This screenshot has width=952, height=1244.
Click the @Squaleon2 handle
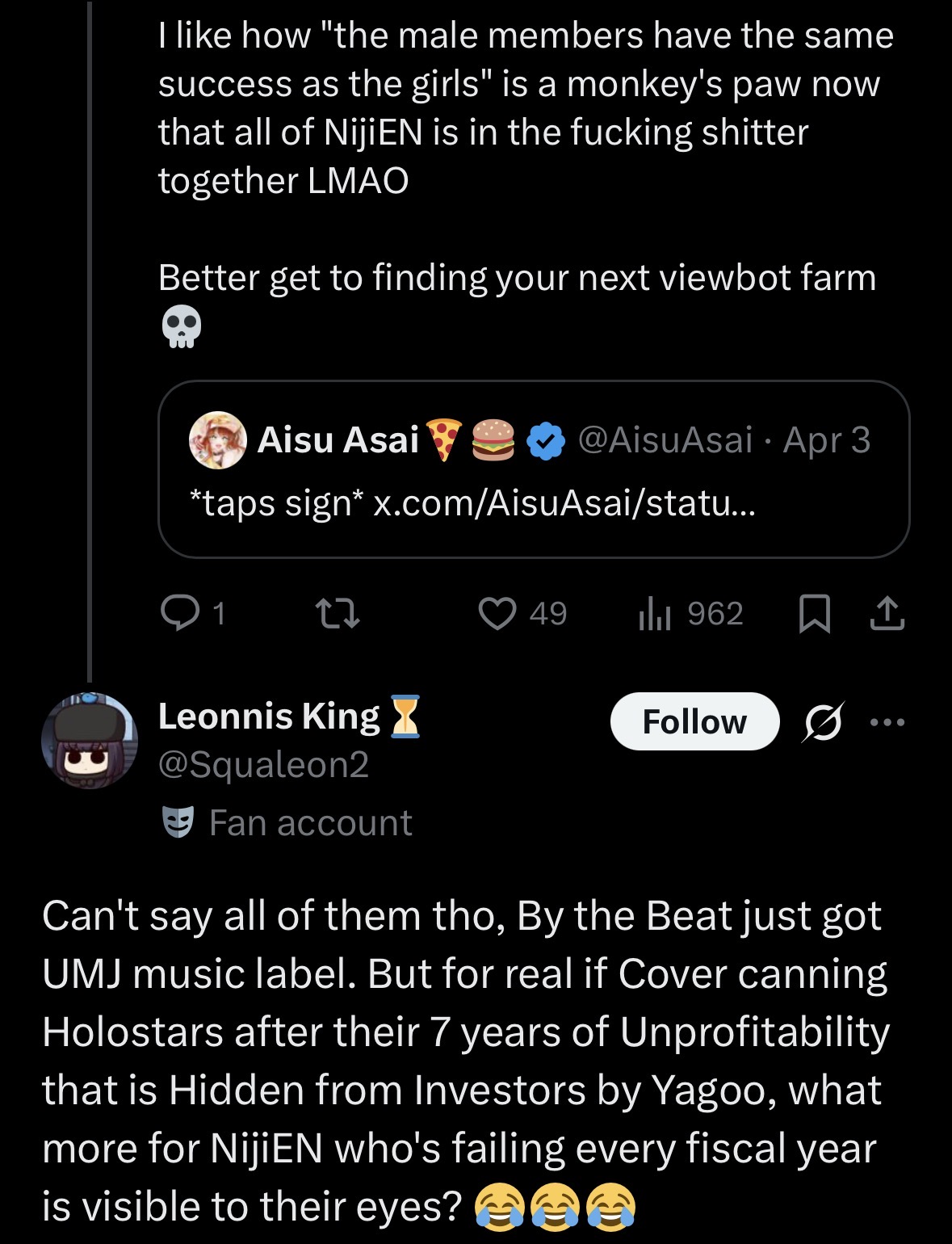pyautogui.click(x=263, y=764)
